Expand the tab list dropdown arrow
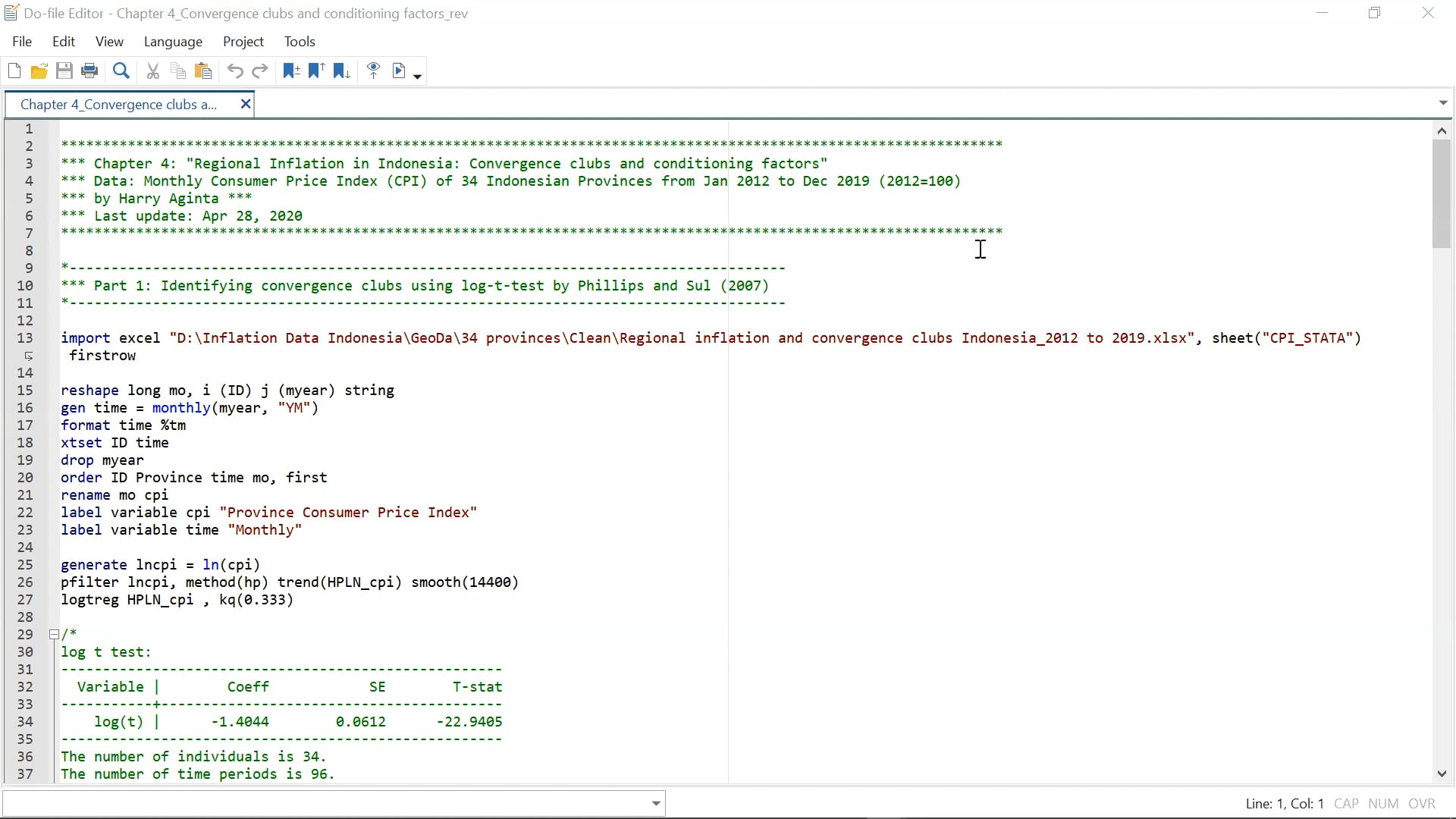The width and height of the screenshot is (1456, 819). pos(1442,103)
